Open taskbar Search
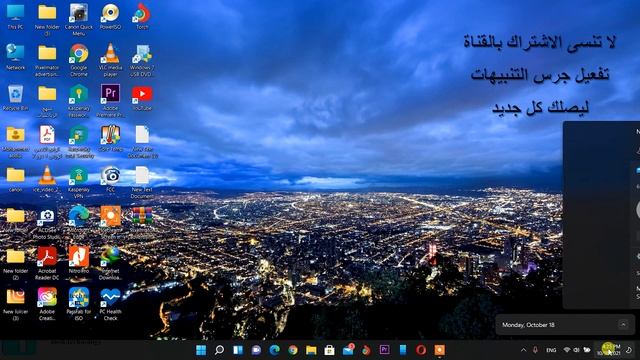This screenshot has width=640, height=360. point(219,350)
